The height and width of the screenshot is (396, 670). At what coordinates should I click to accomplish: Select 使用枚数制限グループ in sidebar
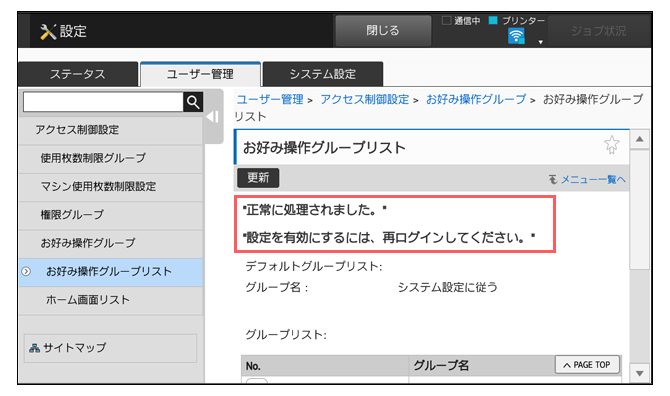111,158
